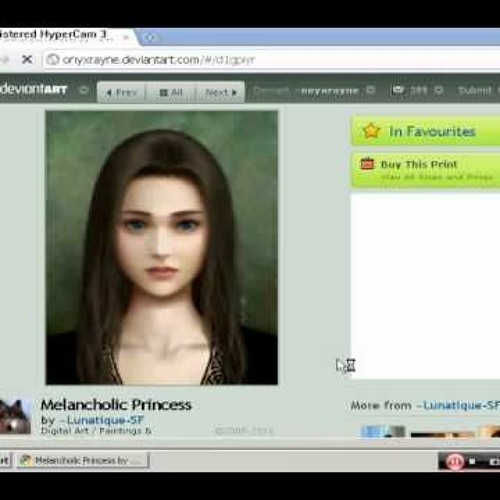Go to the Next deviation

point(221,92)
